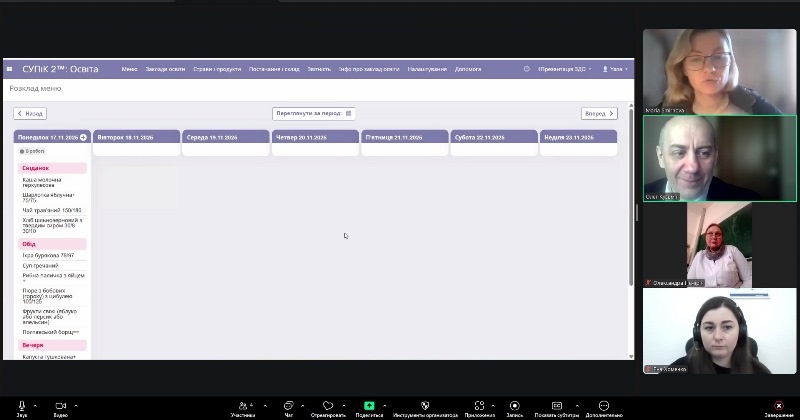
Task: Click the 'В роботі' status badge
Action: pos(32,151)
